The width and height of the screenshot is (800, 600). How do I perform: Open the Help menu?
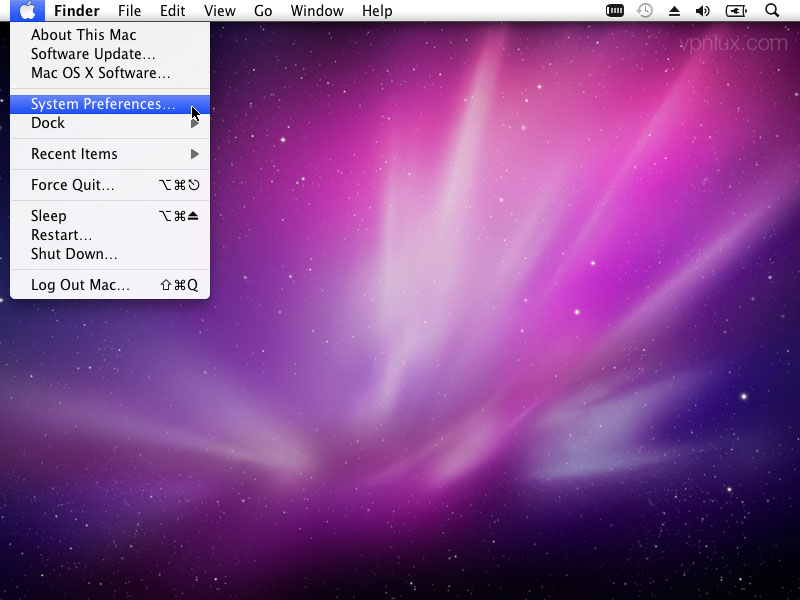point(377,11)
